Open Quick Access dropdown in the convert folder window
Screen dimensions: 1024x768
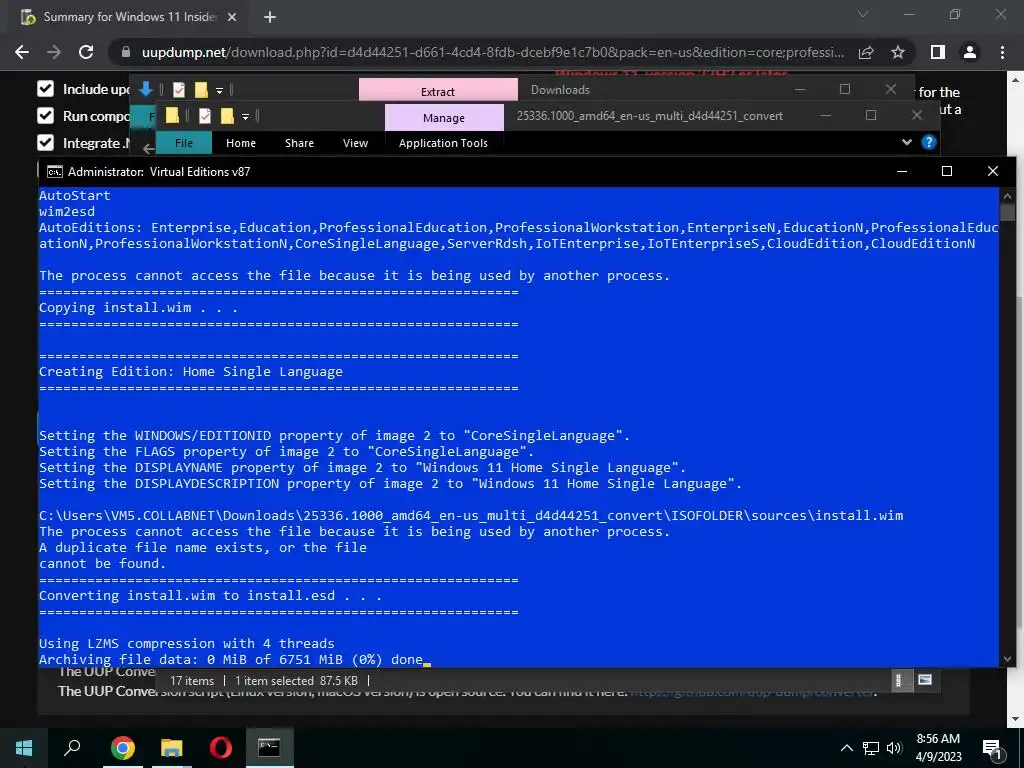point(246,116)
